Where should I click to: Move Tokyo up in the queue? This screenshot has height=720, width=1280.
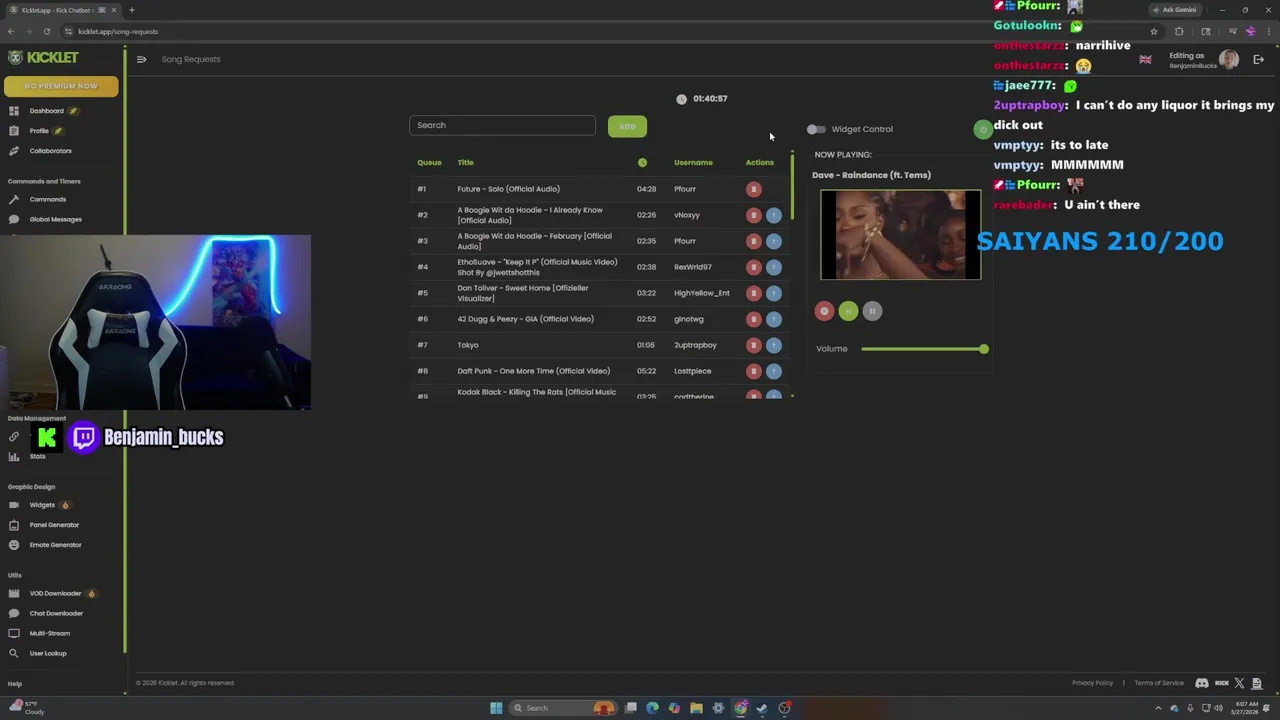[774, 345]
